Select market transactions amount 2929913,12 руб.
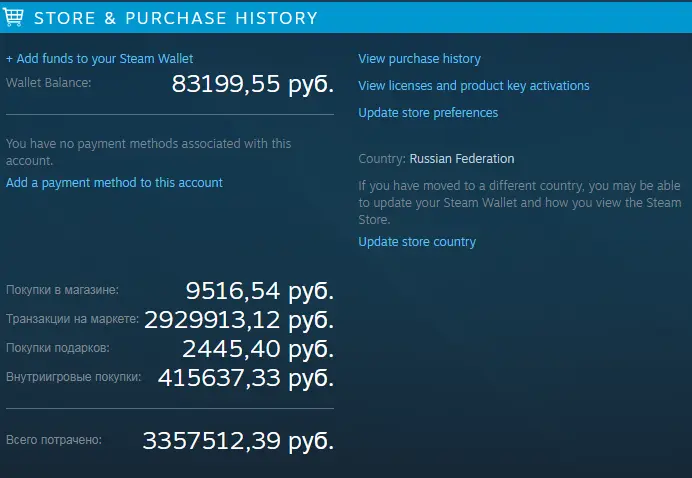Screen dimensions: 692x478 pyautogui.click(x=239, y=320)
